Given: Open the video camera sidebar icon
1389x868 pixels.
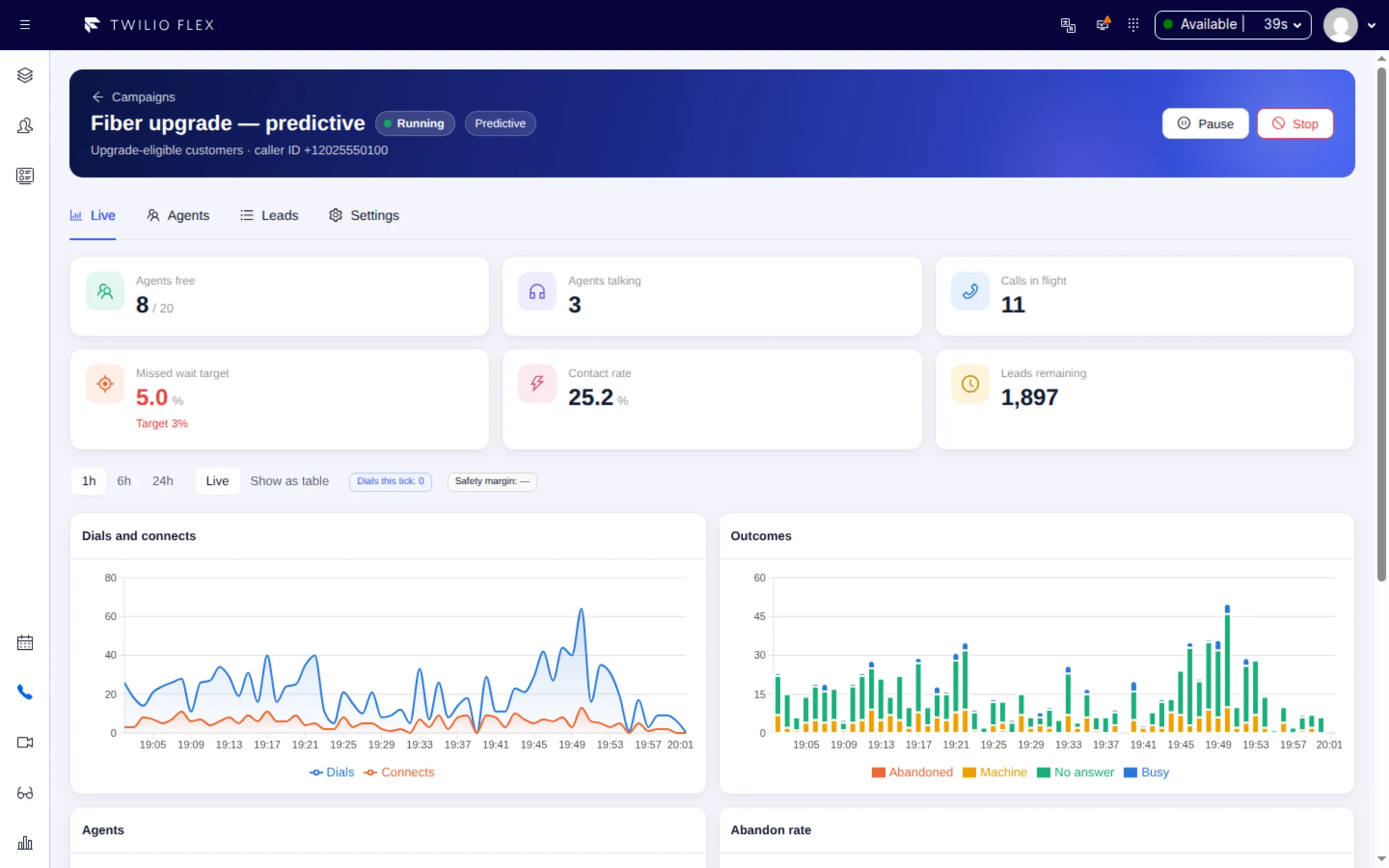Looking at the screenshot, I should [25, 742].
